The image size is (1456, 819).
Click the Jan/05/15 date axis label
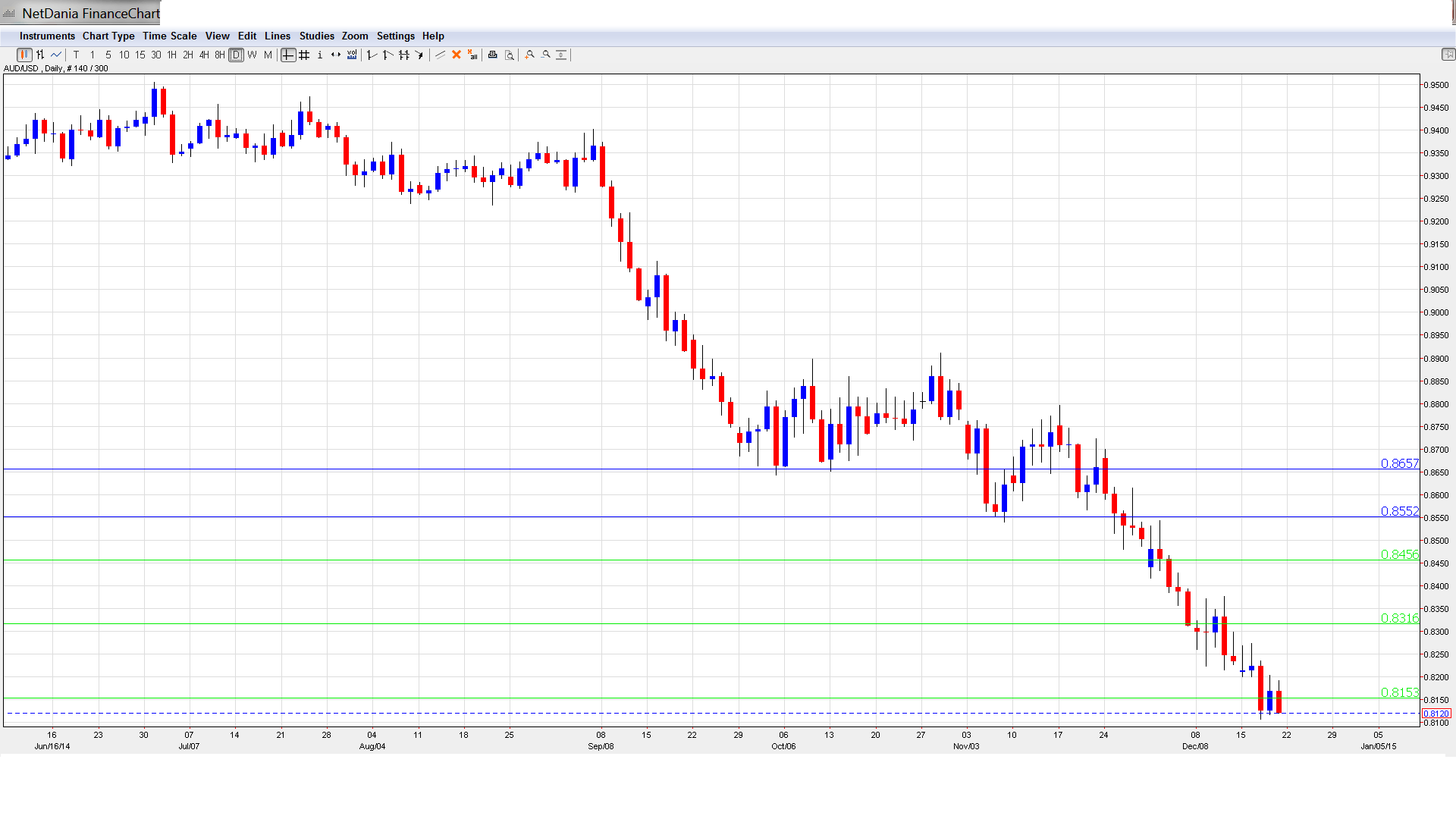[1379, 746]
